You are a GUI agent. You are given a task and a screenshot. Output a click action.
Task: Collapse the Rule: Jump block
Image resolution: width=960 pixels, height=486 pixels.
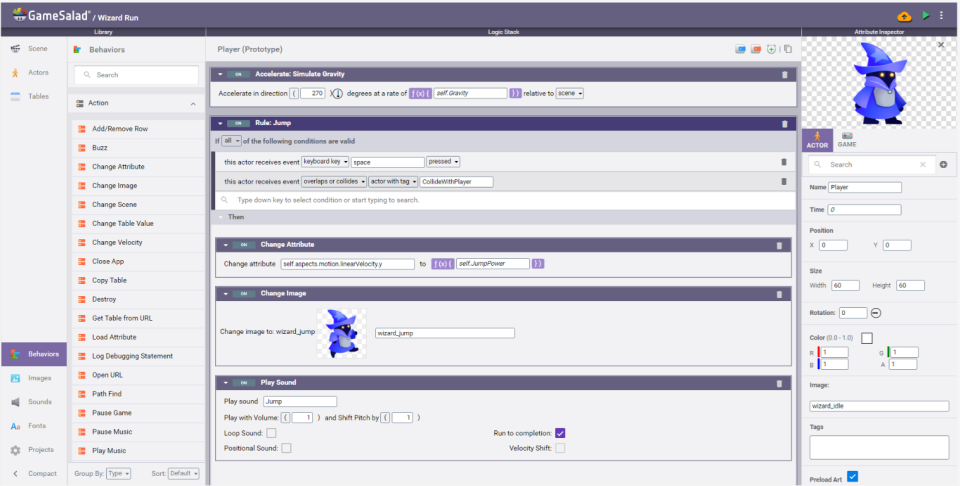(x=220, y=124)
